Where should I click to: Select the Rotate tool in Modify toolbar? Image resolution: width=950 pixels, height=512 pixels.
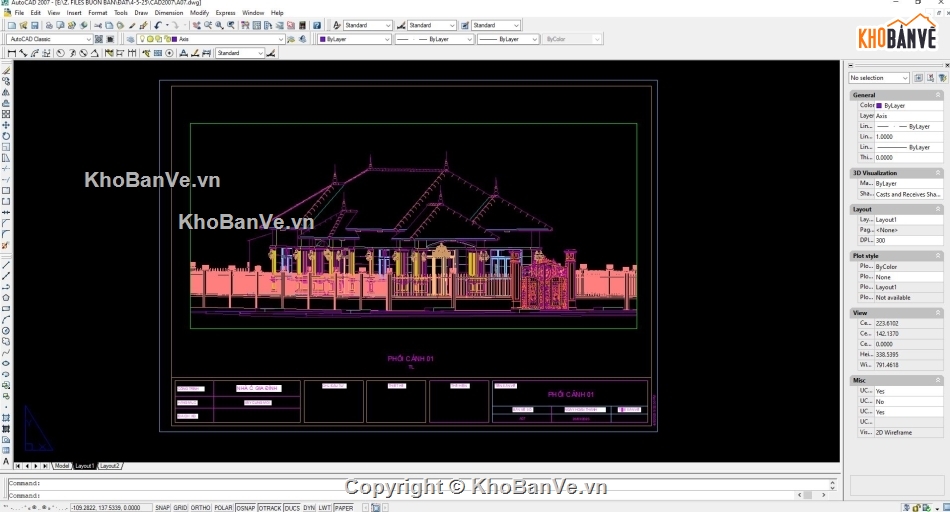click(x=5, y=136)
